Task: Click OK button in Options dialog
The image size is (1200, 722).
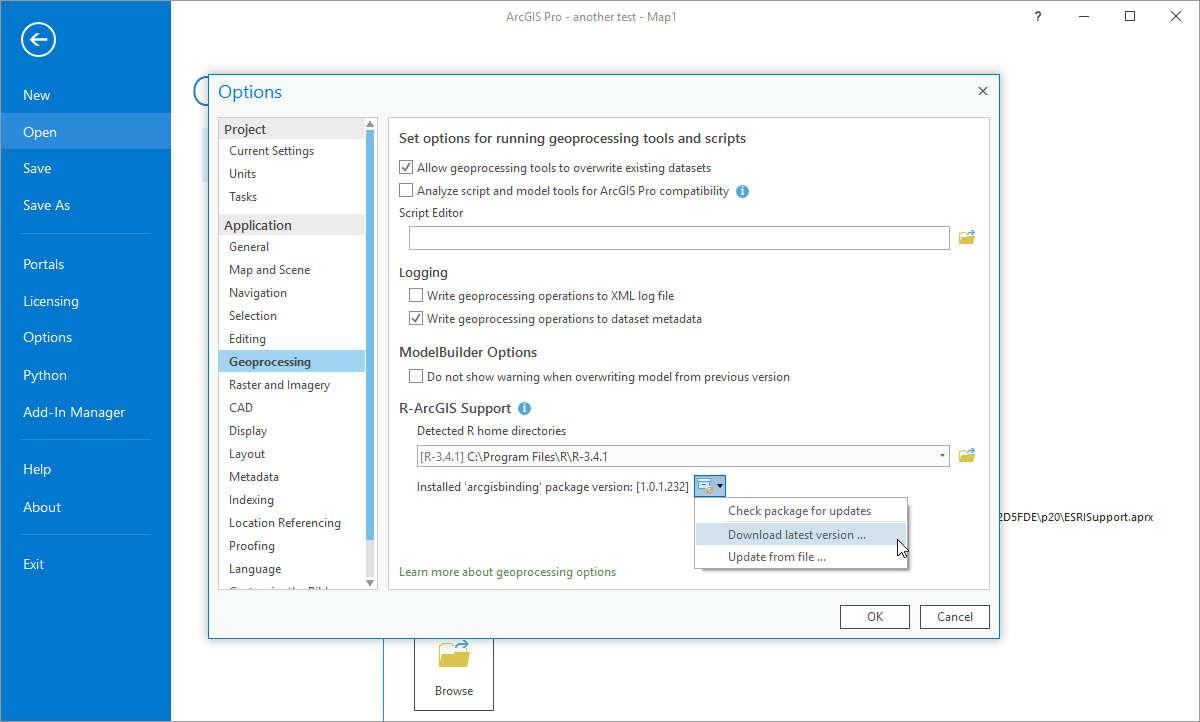Action: (875, 617)
